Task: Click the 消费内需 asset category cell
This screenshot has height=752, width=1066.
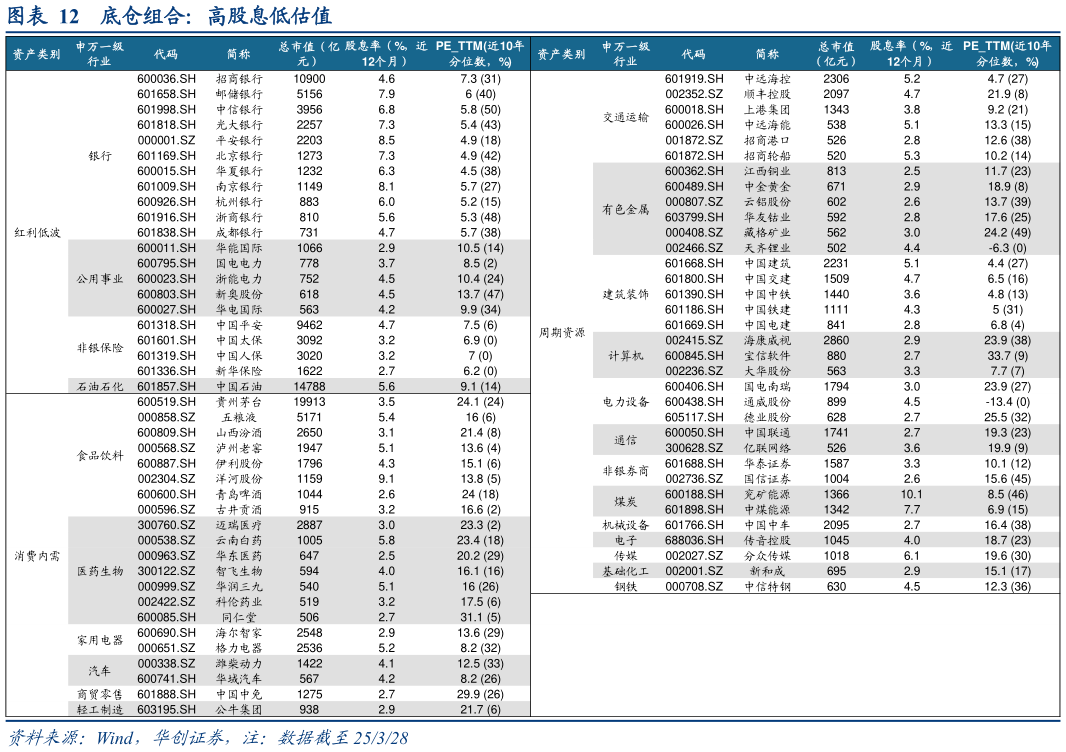Action: pyautogui.click(x=37, y=556)
